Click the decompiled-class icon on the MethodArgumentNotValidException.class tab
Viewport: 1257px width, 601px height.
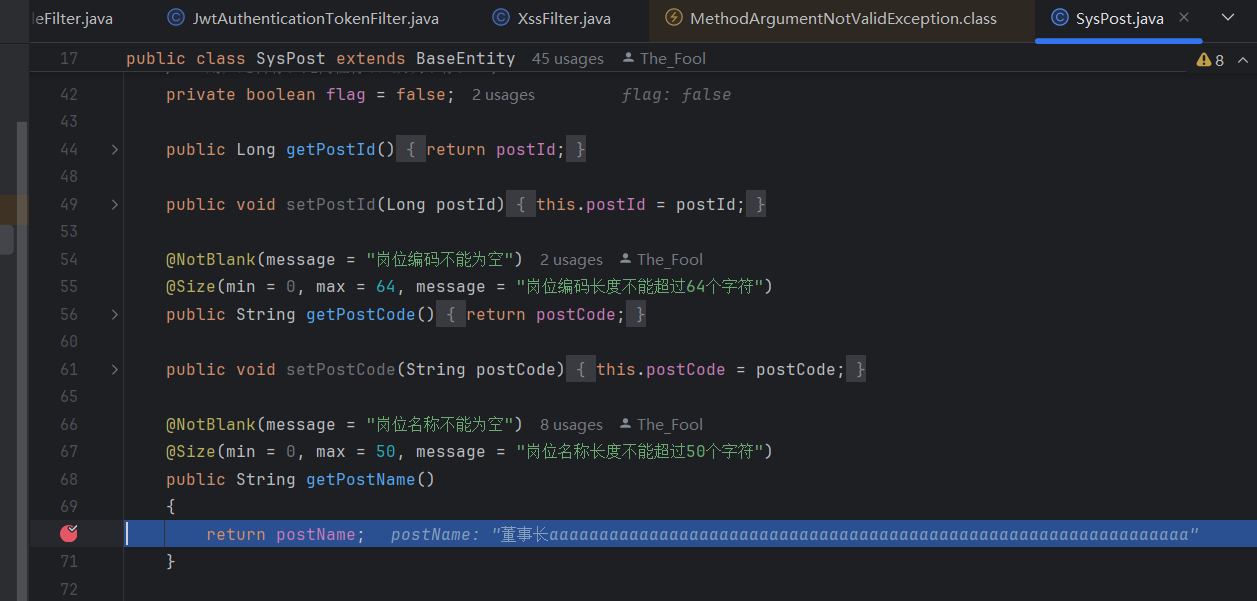674,18
